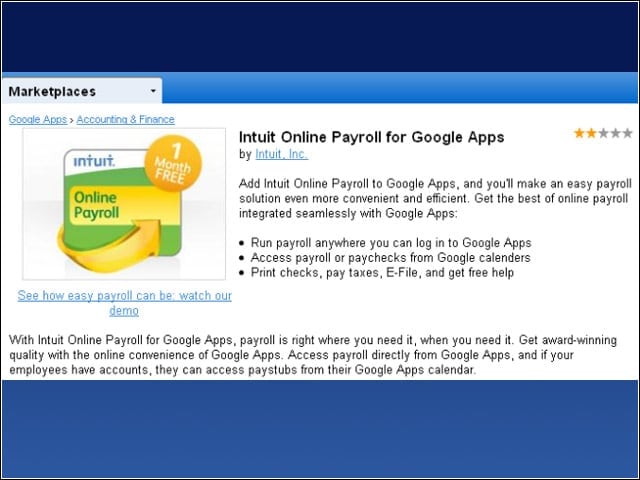Go to Google Apps breadcrumb link
640x480 pixels.
point(38,119)
